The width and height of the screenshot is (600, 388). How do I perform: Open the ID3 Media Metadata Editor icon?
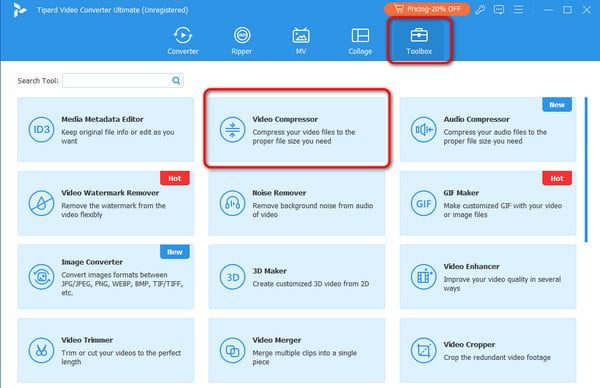coord(41,130)
